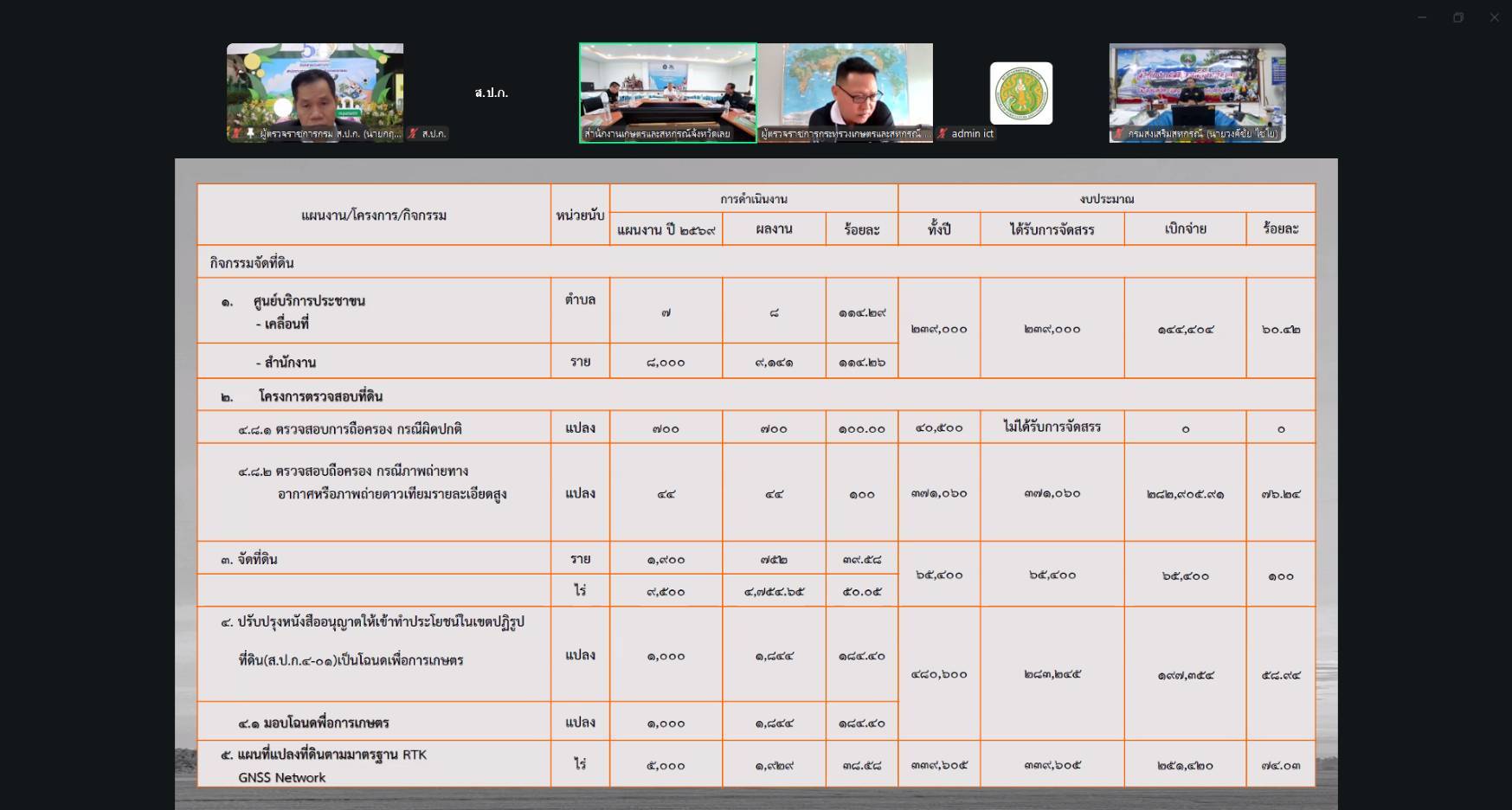Click the เบิกจ่าย column header
This screenshot has height=810, width=1512.
(1185, 229)
